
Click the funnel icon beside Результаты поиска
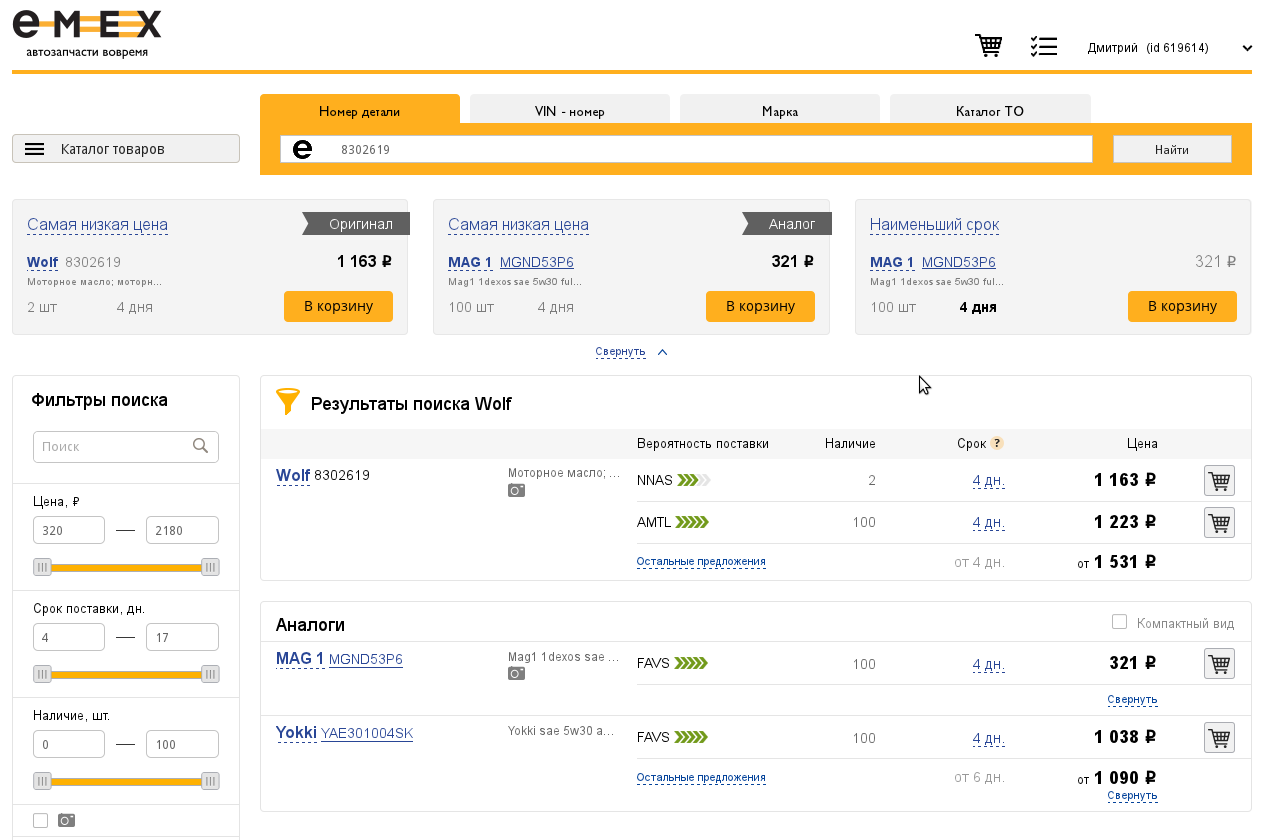pyautogui.click(x=288, y=402)
